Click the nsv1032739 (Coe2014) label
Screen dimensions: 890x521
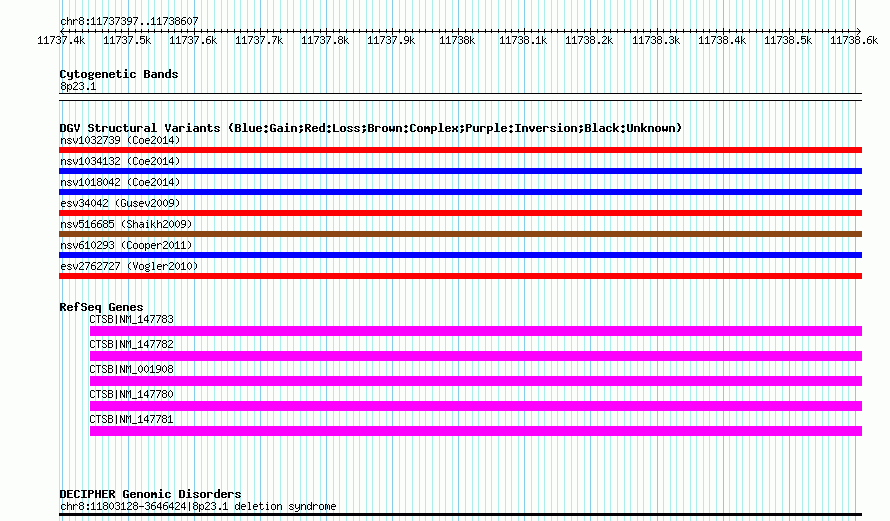[x=120, y=140]
